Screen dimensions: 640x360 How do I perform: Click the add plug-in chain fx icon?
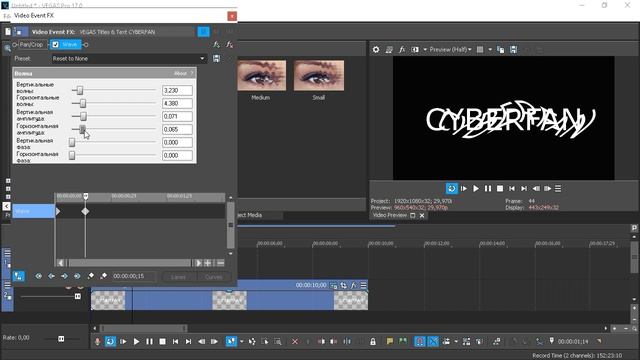pos(216,44)
